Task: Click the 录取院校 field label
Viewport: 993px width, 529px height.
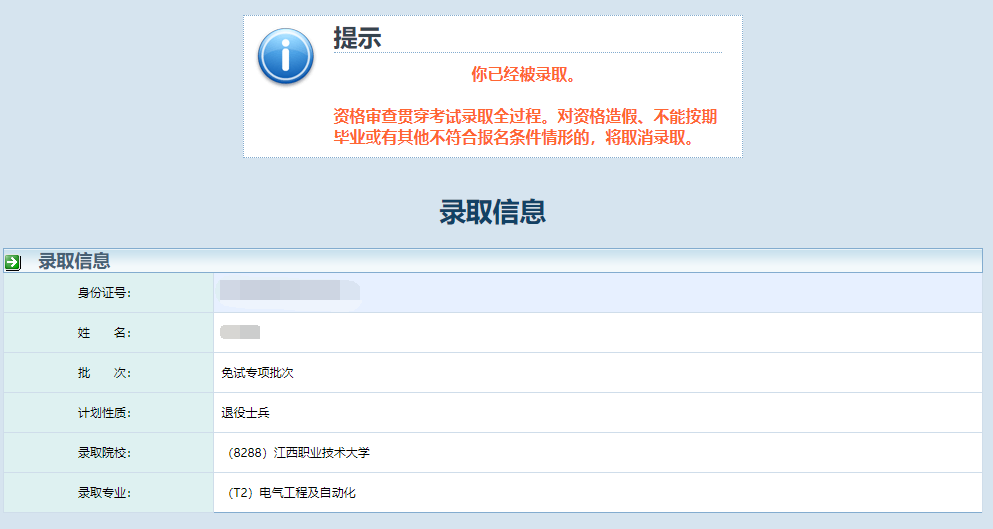Action: point(105,453)
